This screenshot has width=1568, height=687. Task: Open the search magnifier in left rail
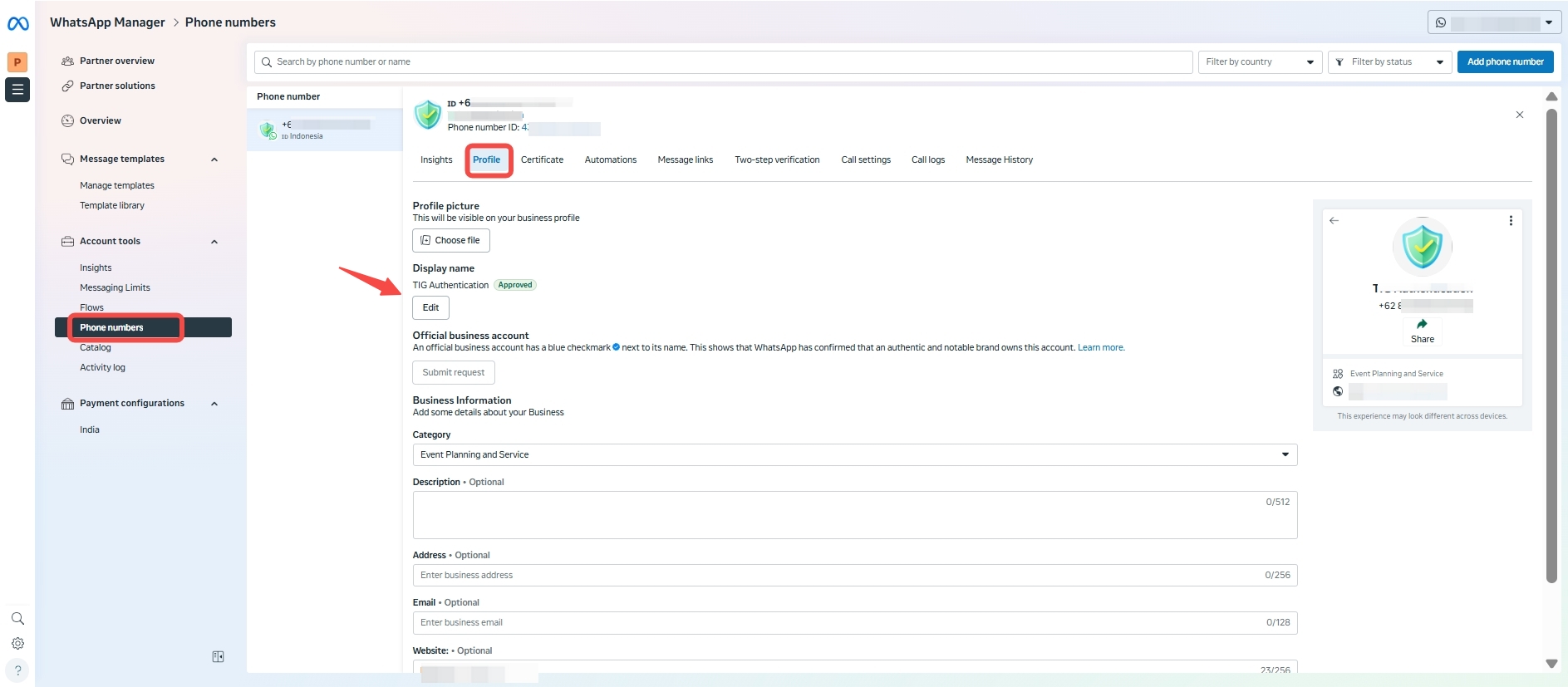[17, 619]
